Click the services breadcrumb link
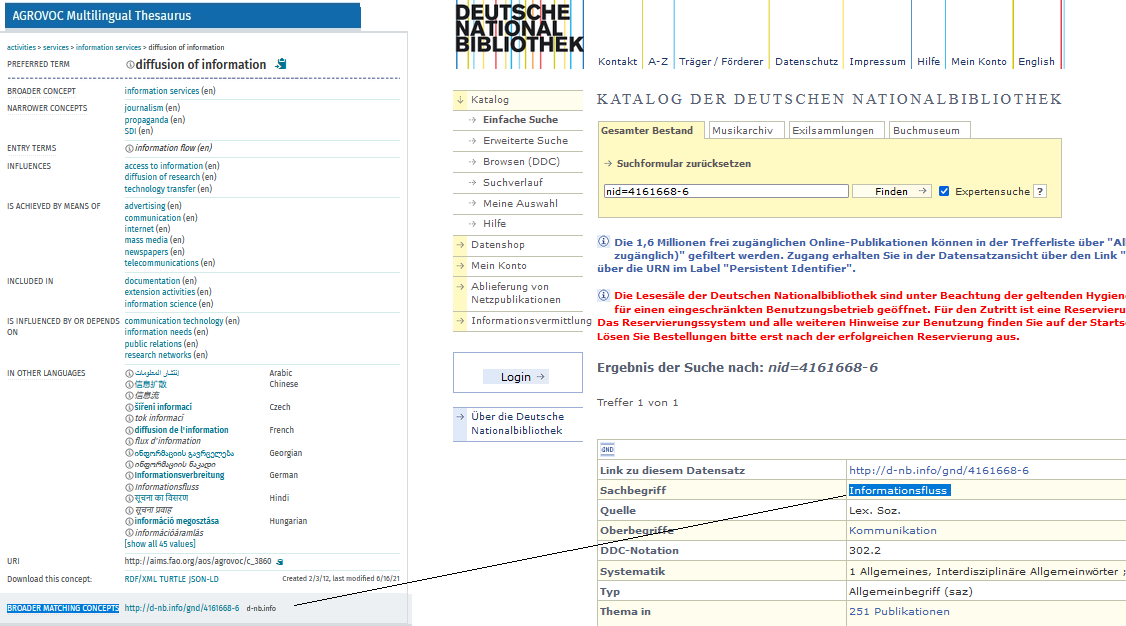This screenshot has height=626, width=1126. pyautogui.click(x=56, y=47)
